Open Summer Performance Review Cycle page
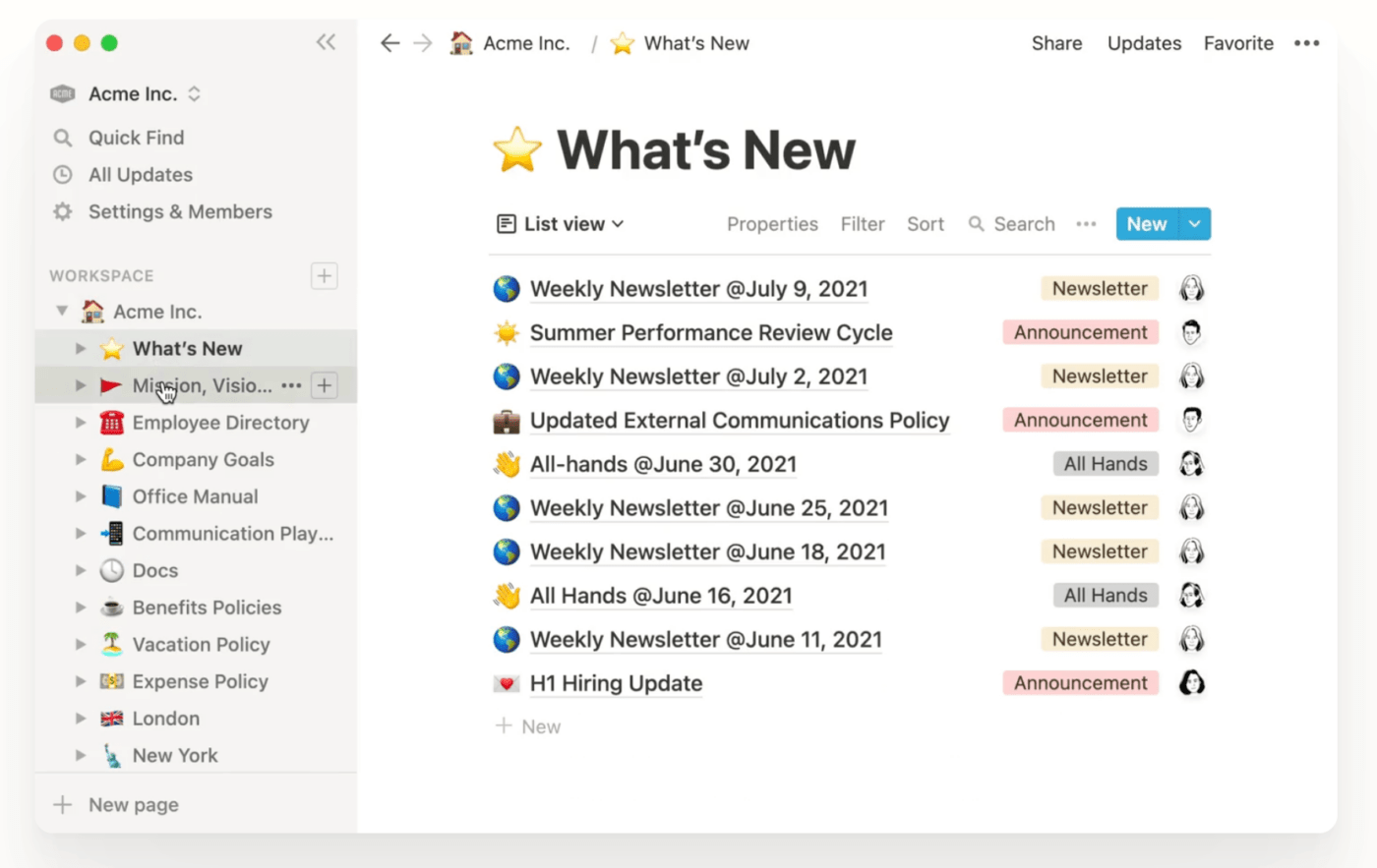 pyautogui.click(x=710, y=333)
